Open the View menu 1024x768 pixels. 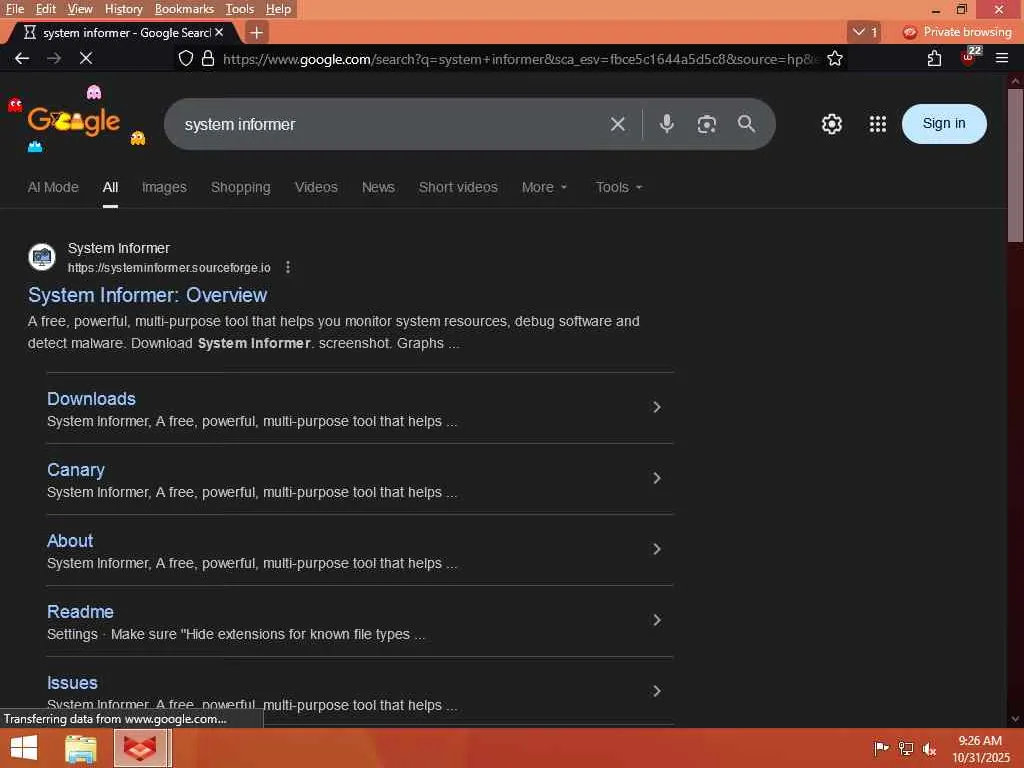tap(80, 9)
